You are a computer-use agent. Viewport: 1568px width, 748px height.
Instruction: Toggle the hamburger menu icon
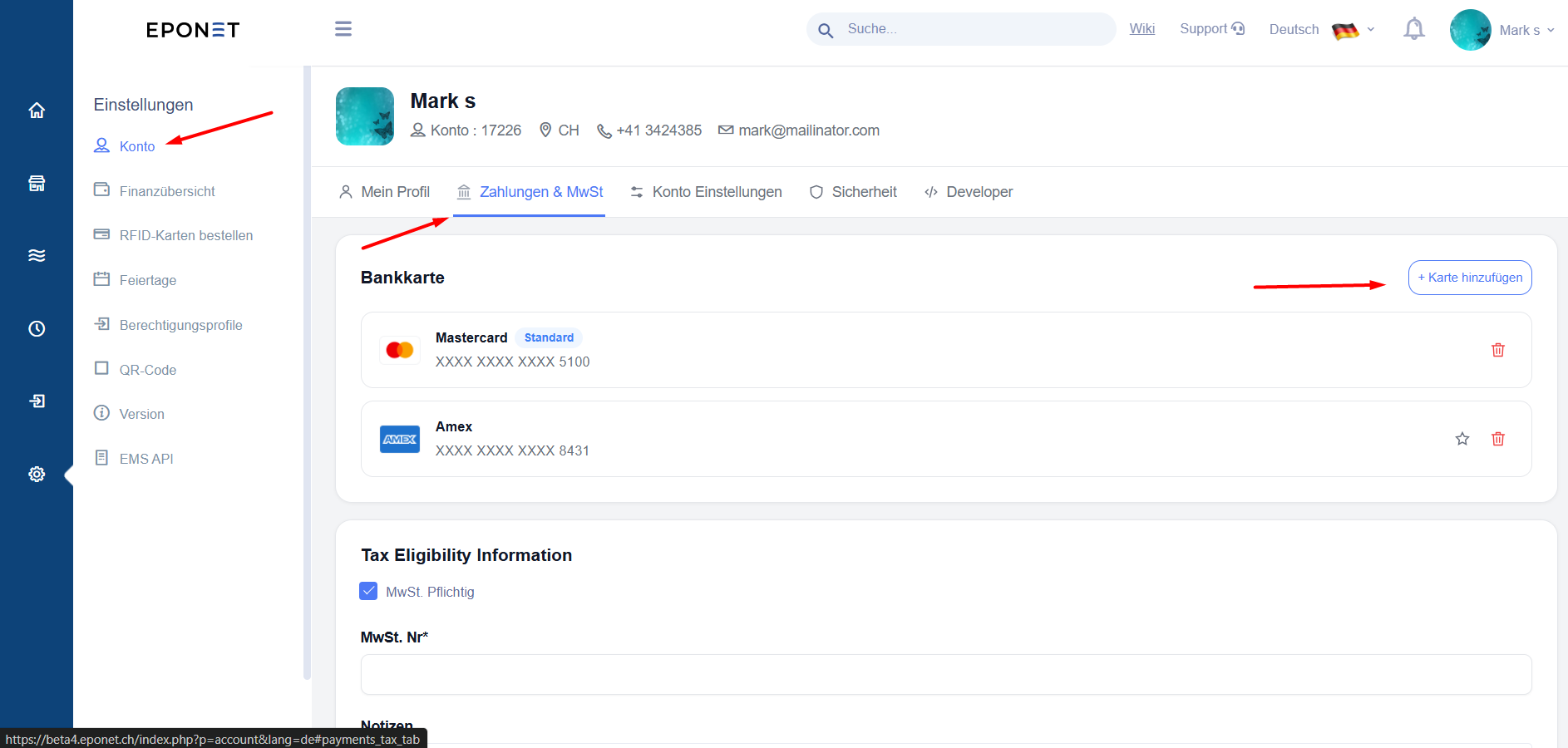click(x=343, y=29)
